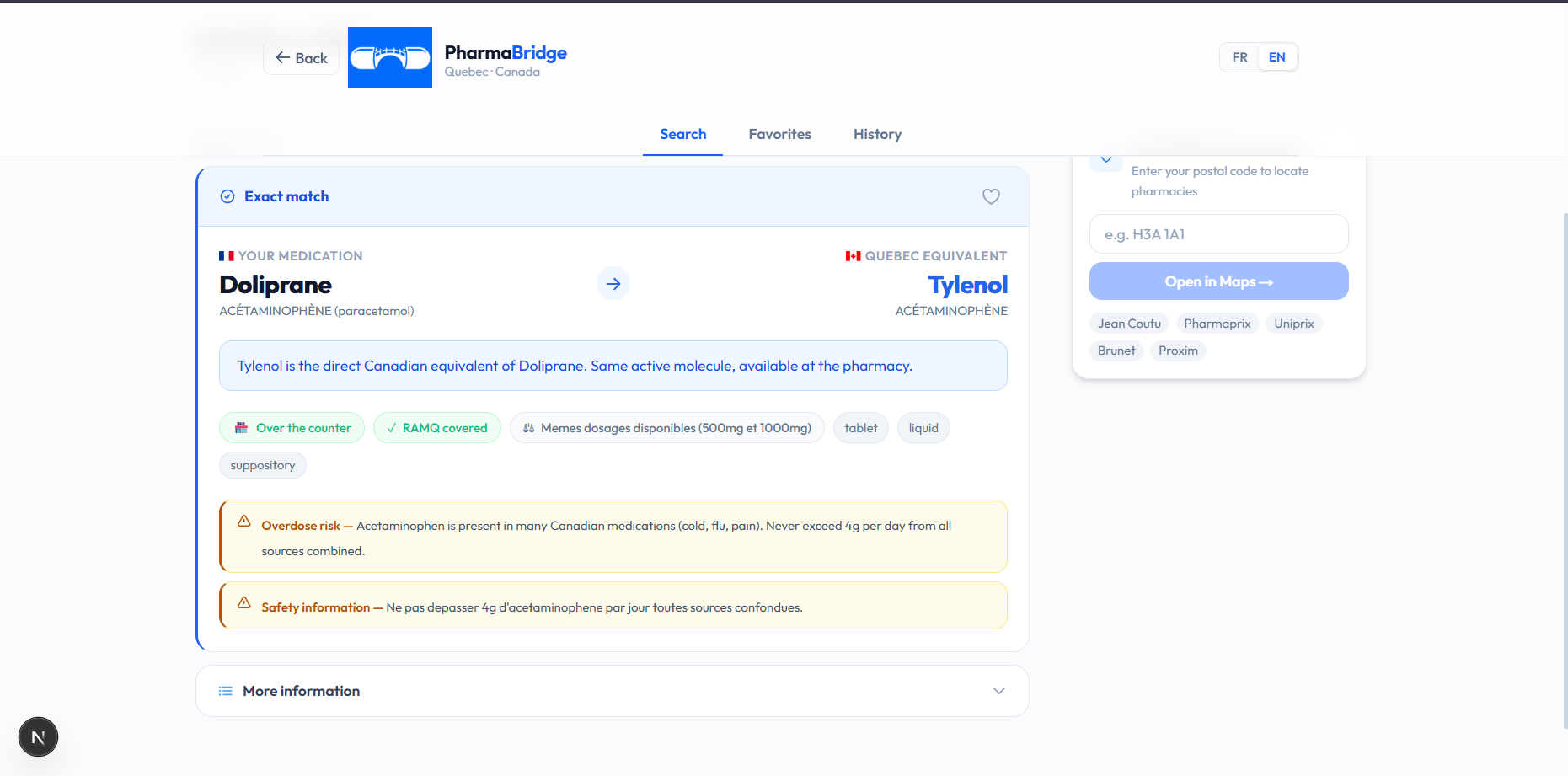Screen dimensions: 1568x776
Task: Add Doliprane match to favorites with heart icon
Action: (991, 196)
